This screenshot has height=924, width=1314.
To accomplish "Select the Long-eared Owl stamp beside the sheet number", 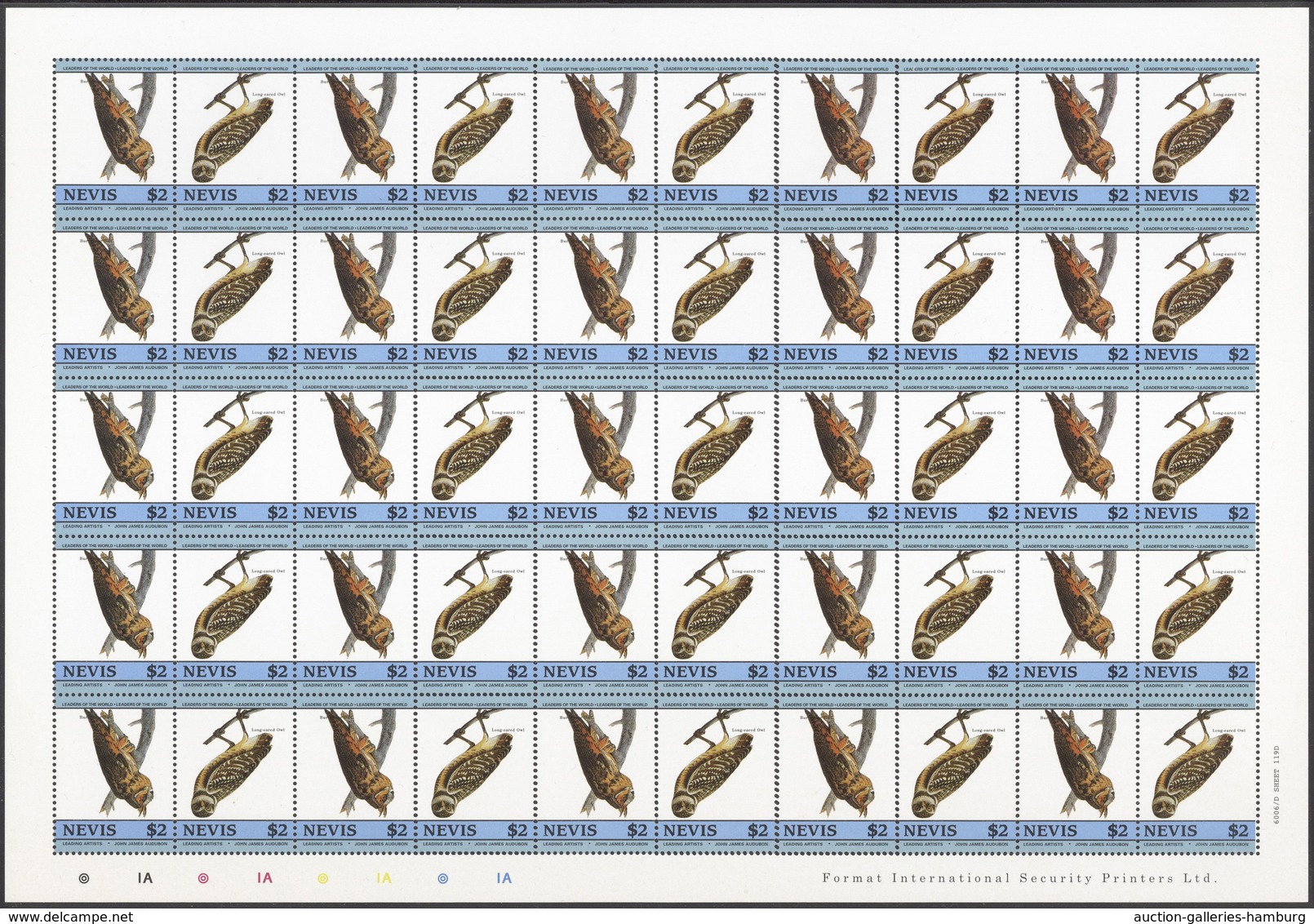I will [x=1196, y=774].
